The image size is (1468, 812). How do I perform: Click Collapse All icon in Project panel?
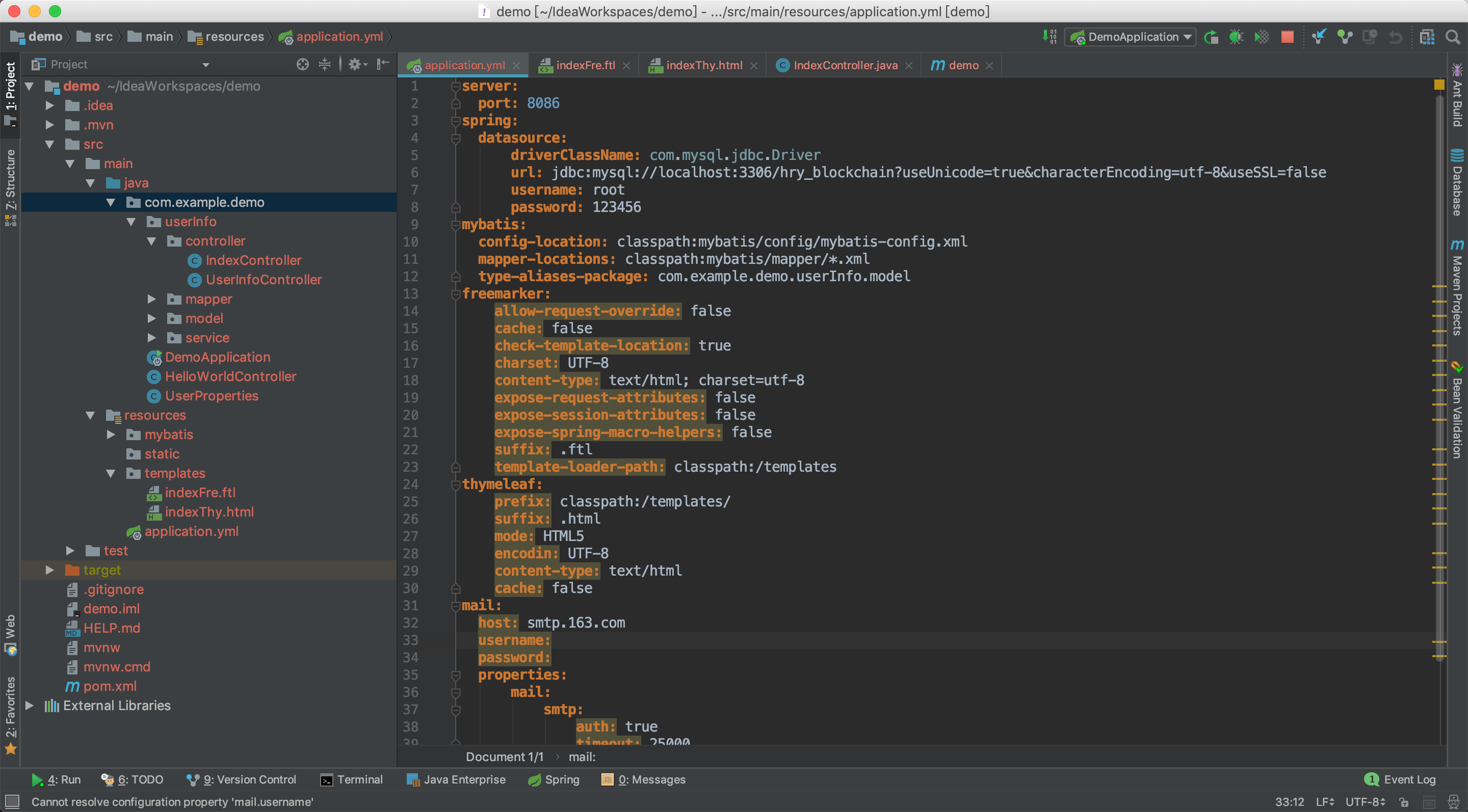325,64
